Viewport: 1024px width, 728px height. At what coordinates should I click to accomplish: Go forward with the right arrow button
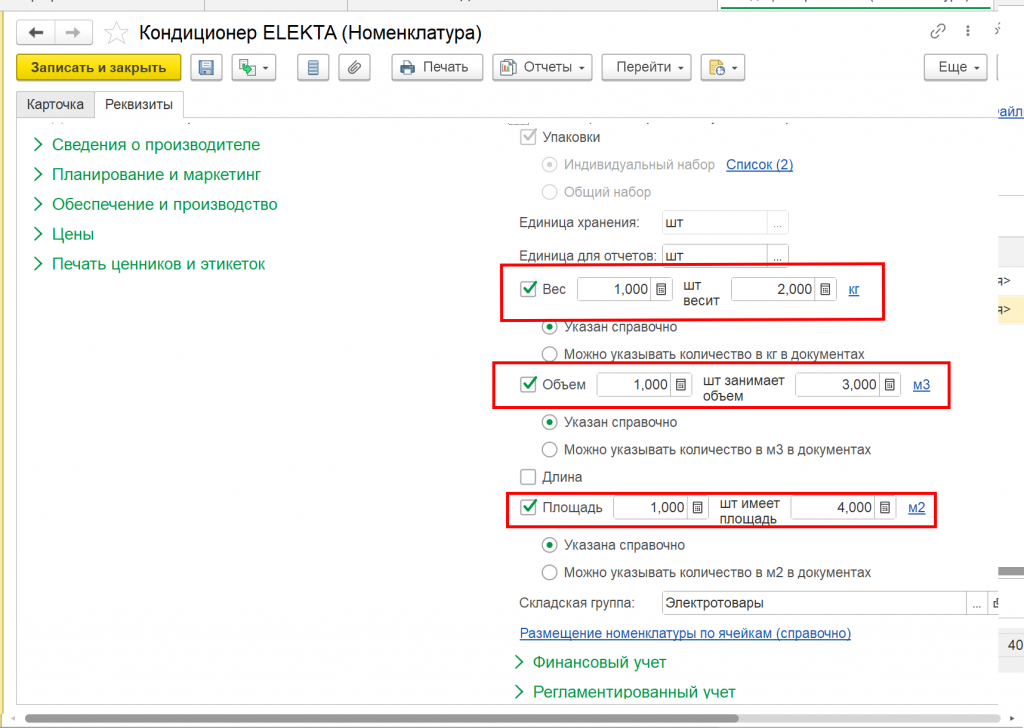(73, 32)
